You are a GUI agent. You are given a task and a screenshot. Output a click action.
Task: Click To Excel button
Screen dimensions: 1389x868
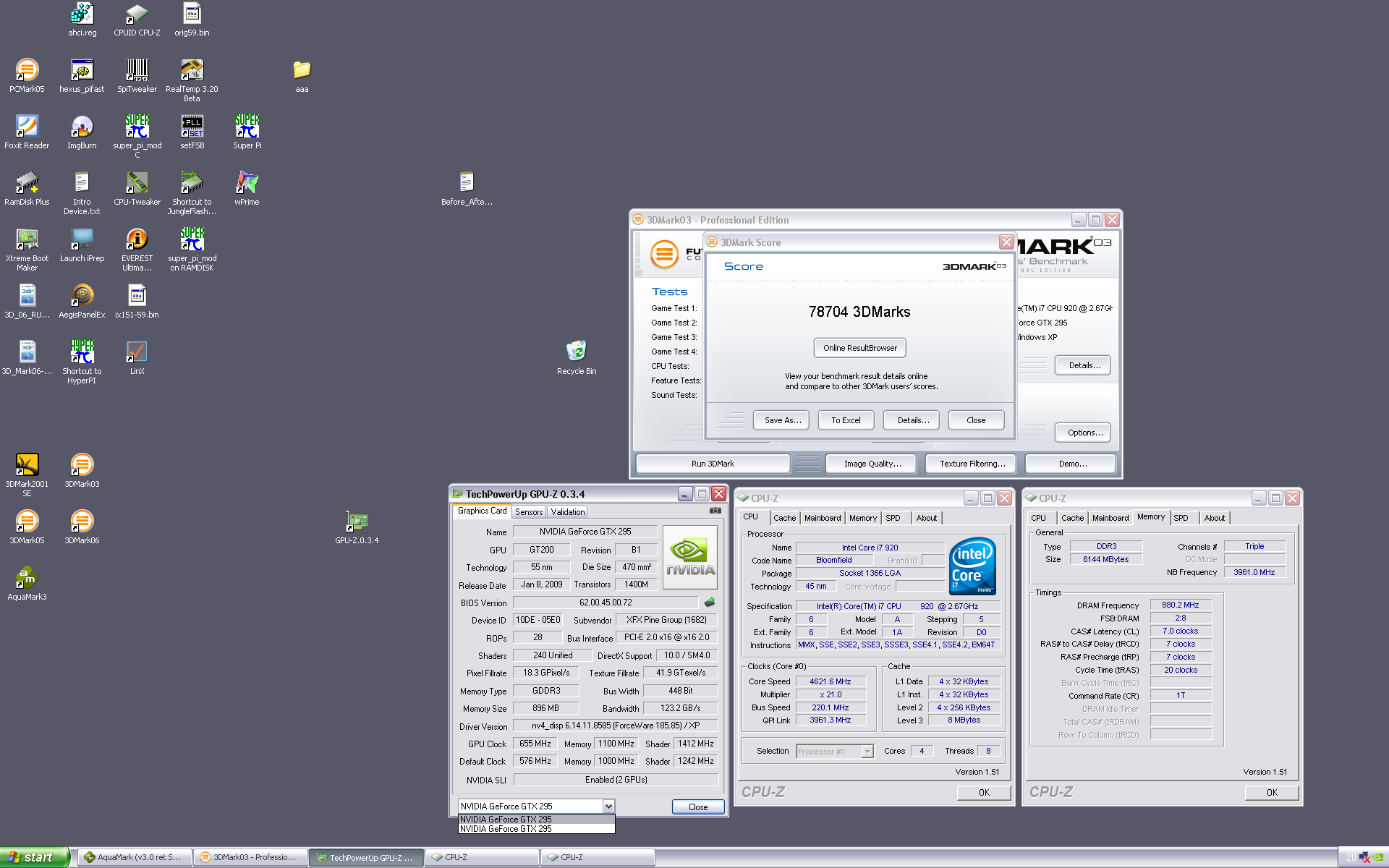(846, 420)
